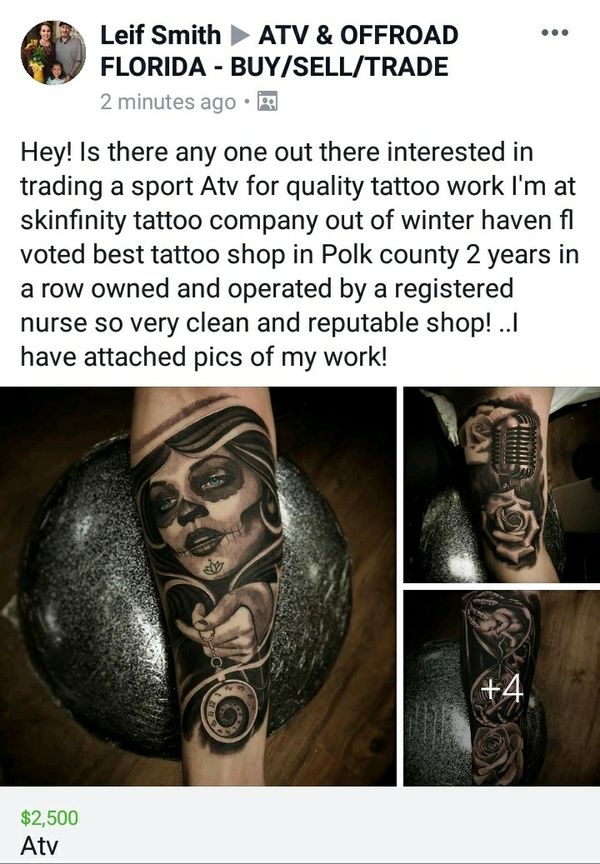Open the three-dot post options menu

(554, 33)
